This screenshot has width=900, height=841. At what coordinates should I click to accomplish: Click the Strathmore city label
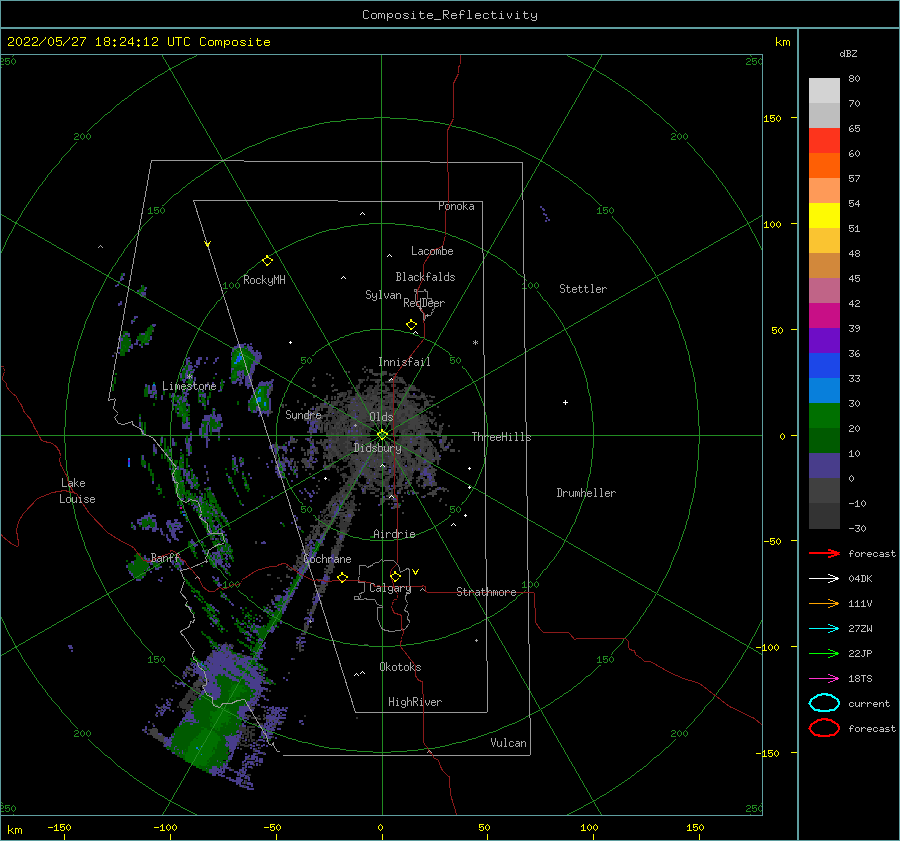coord(486,592)
